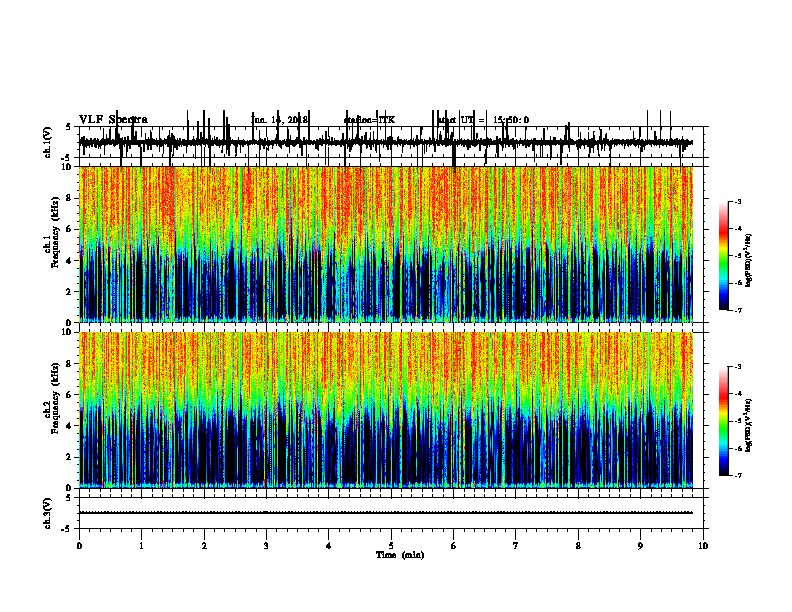This screenshot has height=612, width=792.
Task: Click time axis tick label "2"
Action: point(204,546)
